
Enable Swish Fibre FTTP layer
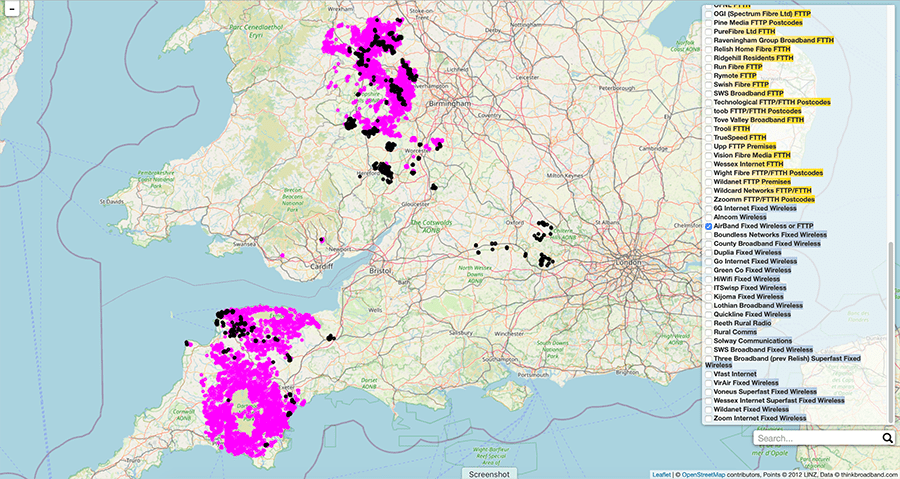709,85
